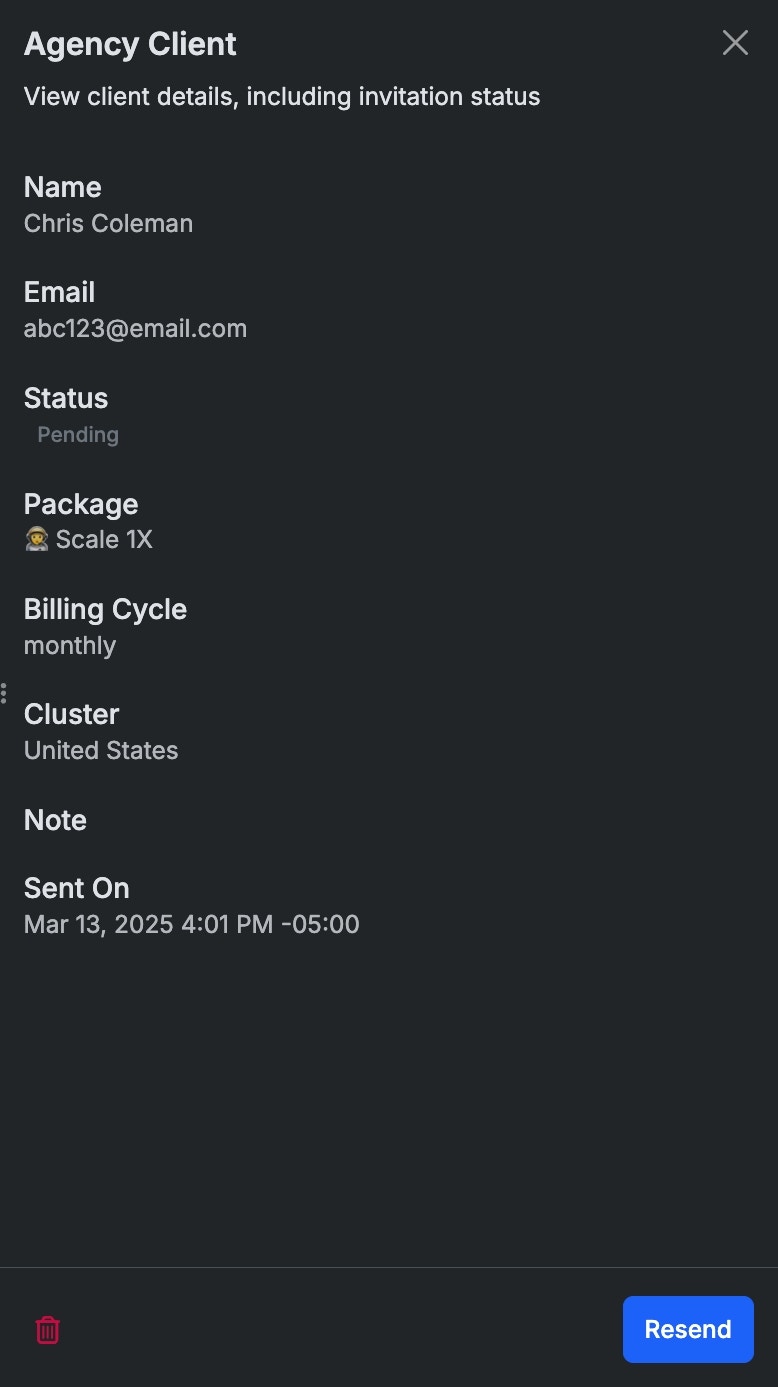This screenshot has height=1387, width=778.
Task: Click the Status heading label
Action: 66,398
